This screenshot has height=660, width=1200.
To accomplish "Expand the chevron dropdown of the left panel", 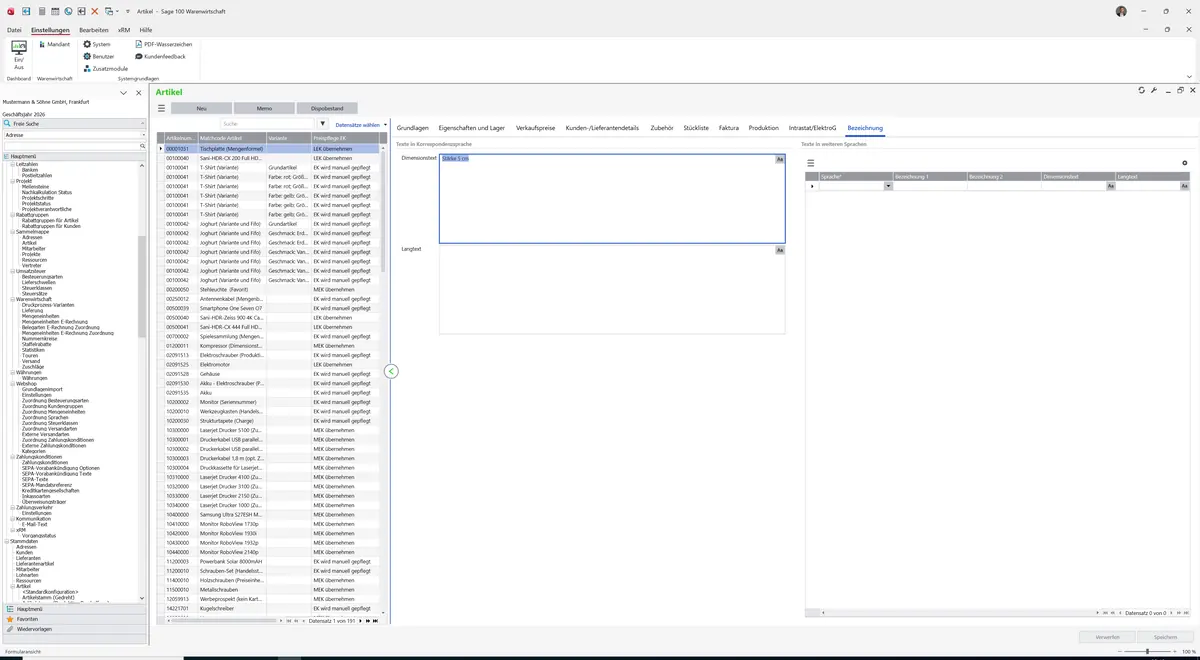I will click(123, 93).
